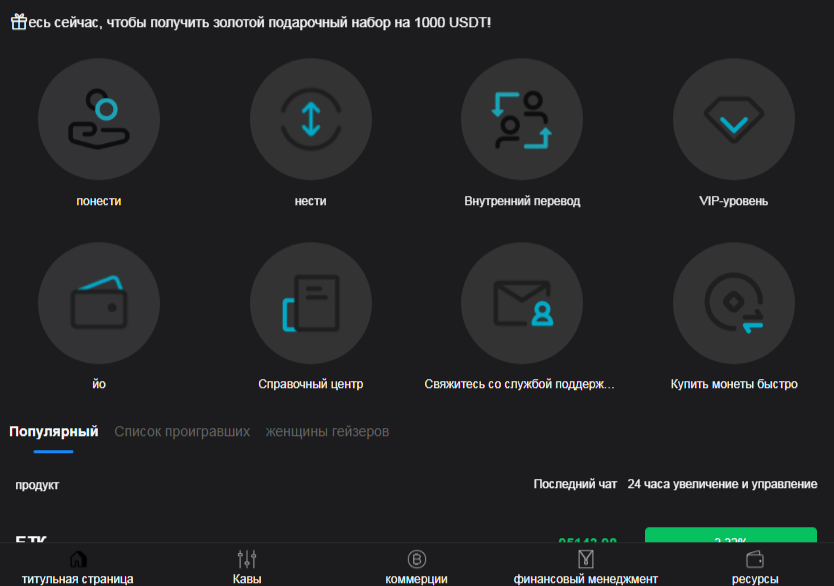Open the wallet icon labeled "йо"
The width and height of the screenshot is (834, 586).
98,302
